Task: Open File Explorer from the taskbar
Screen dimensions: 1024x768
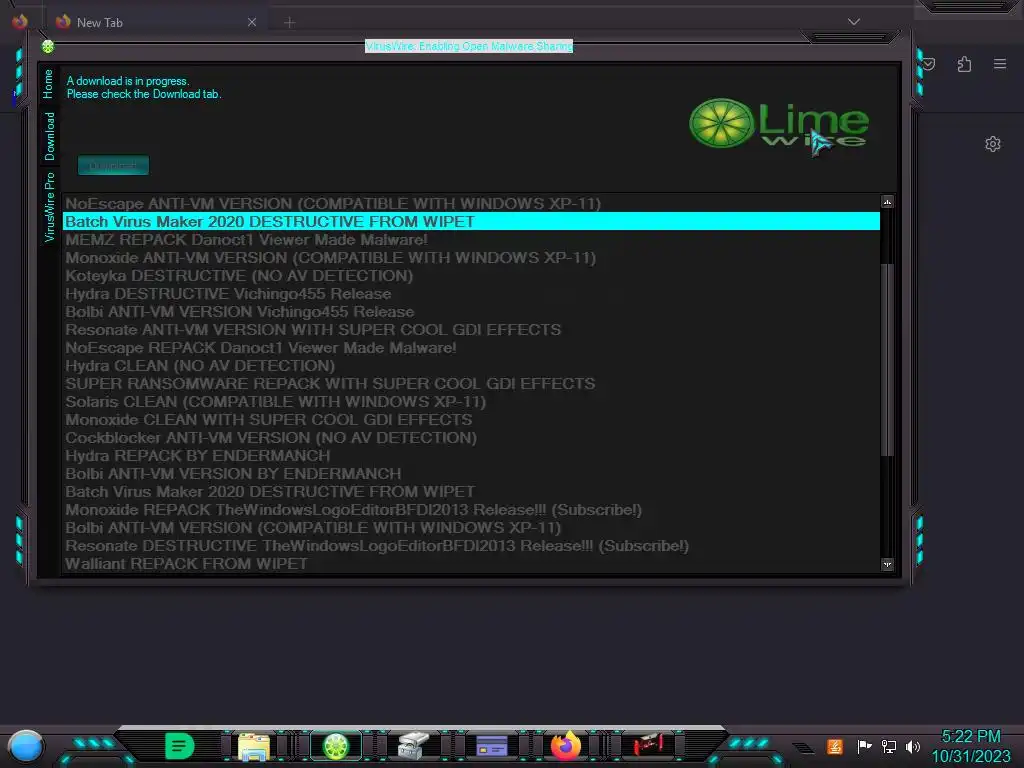Action: 254,747
